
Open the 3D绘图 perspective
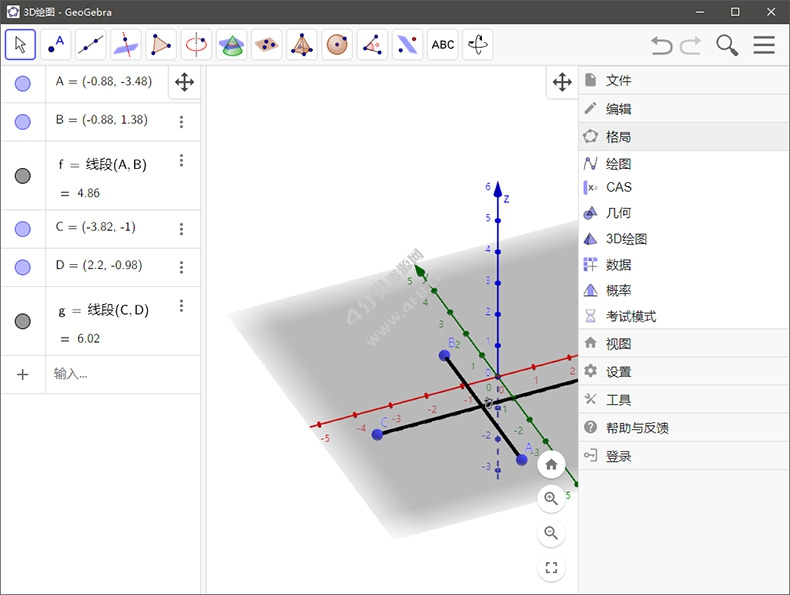[x=626, y=239]
